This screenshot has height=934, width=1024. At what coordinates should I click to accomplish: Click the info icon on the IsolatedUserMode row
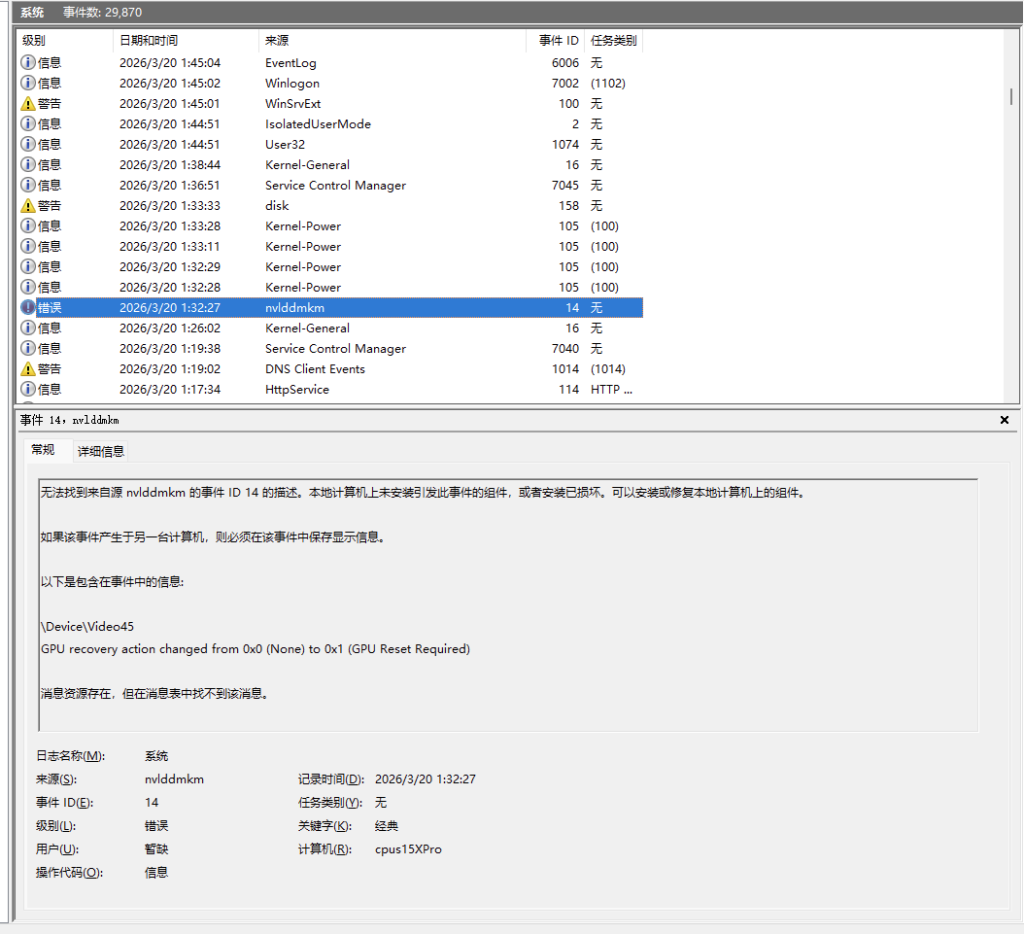pos(28,124)
